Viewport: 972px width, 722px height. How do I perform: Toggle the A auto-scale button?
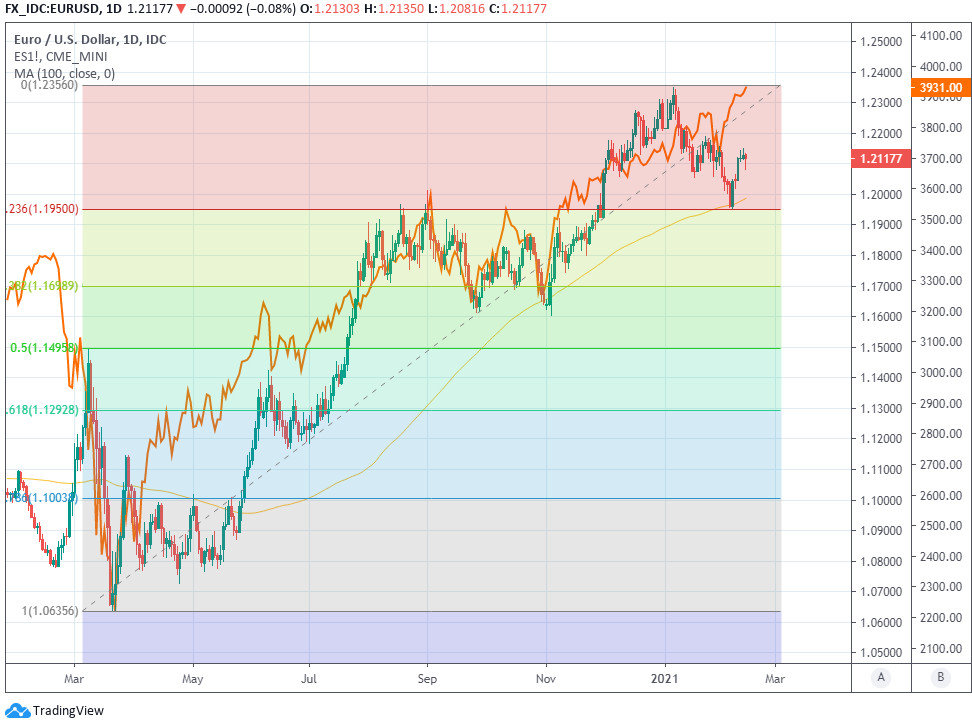tap(881, 677)
